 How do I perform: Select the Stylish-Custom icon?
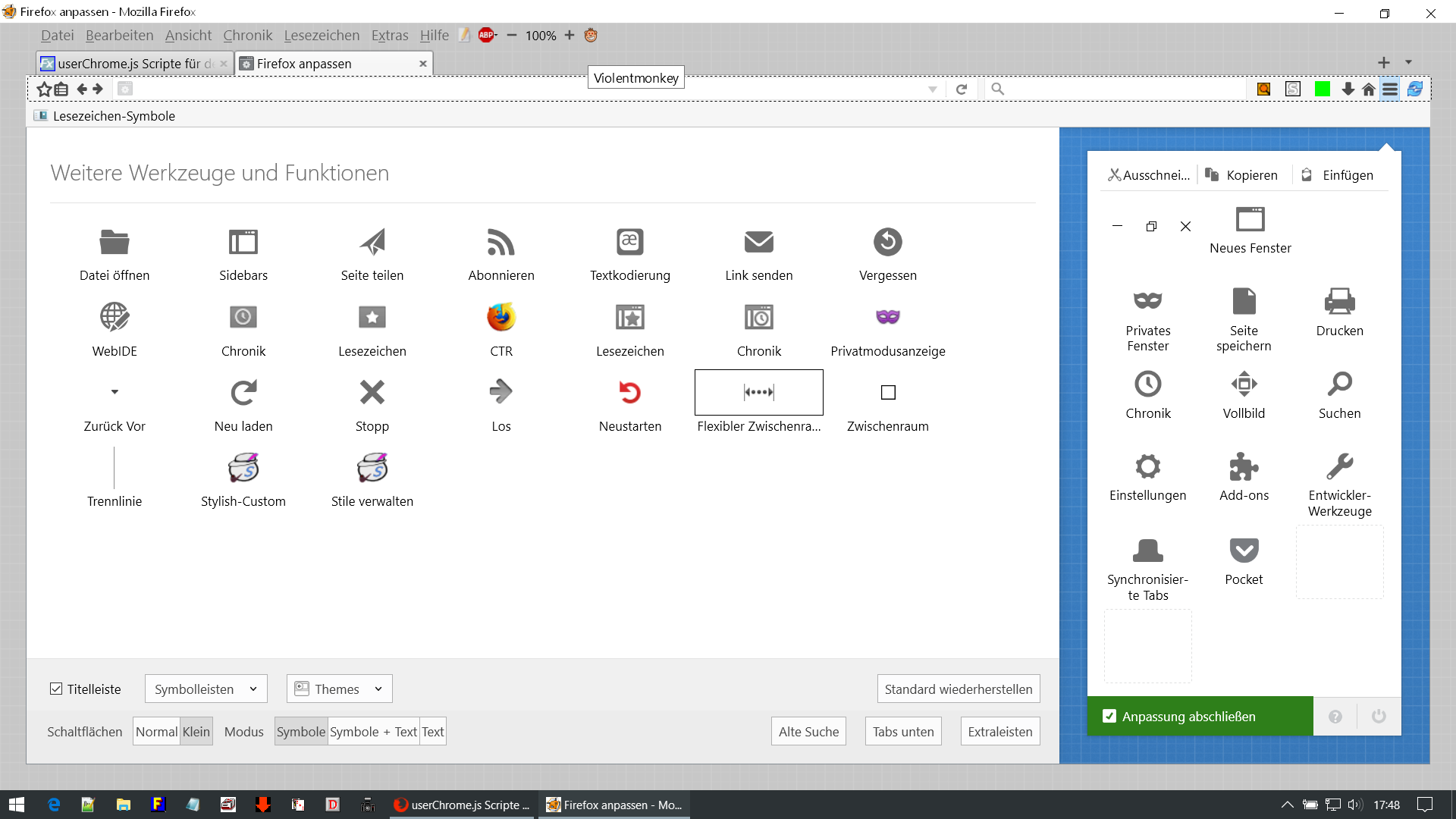pos(243,468)
